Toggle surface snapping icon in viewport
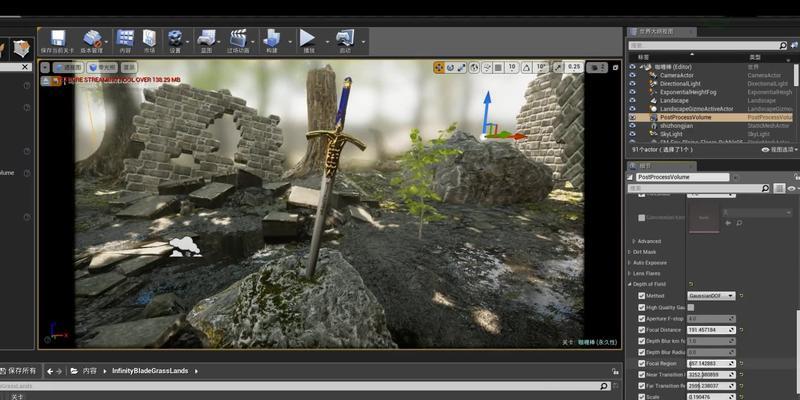The image size is (800, 400). click(x=487, y=67)
